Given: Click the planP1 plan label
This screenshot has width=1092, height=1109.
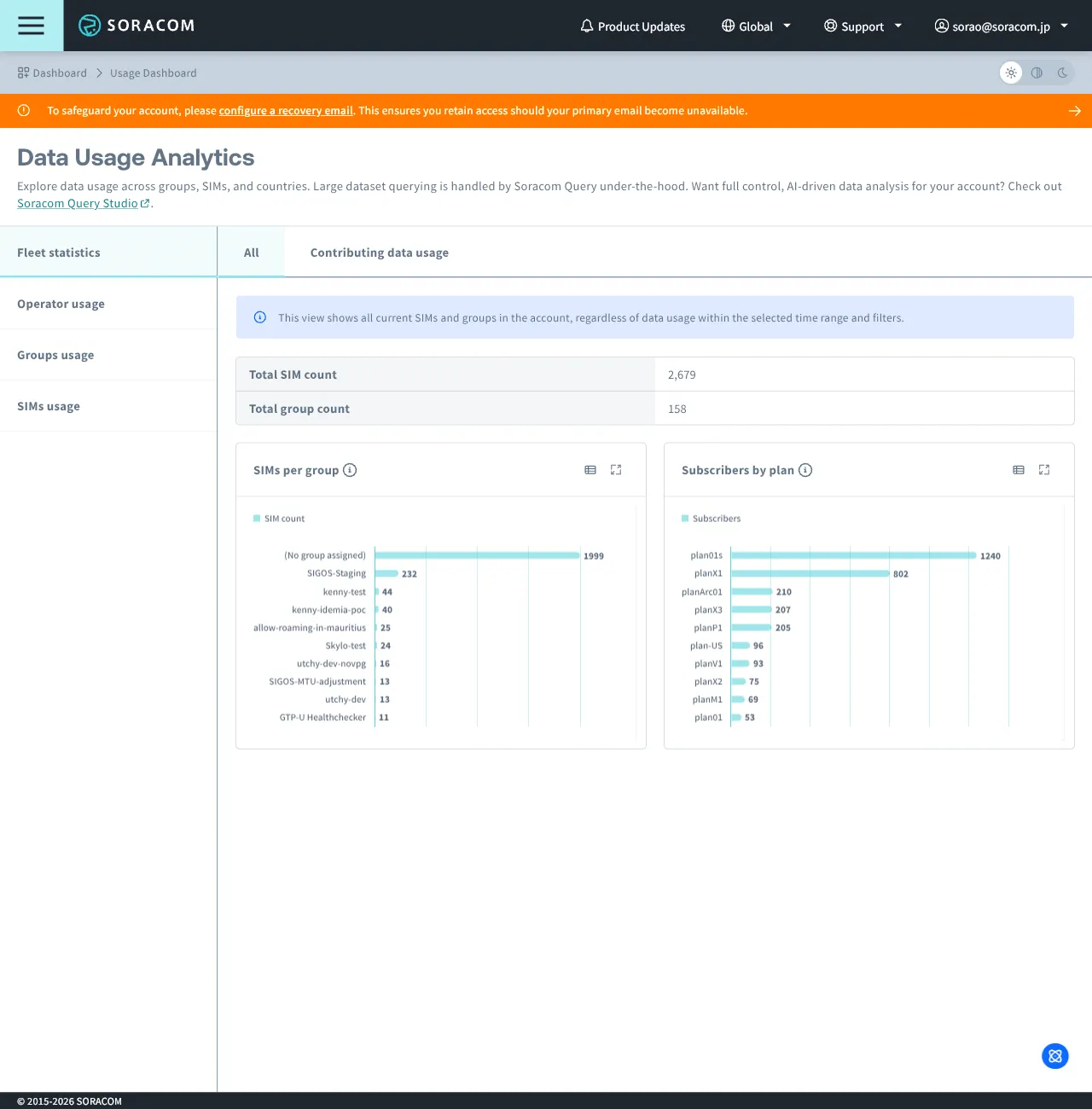Looking at the screenshot, I should pyautogui.click(x=708, y=628).
